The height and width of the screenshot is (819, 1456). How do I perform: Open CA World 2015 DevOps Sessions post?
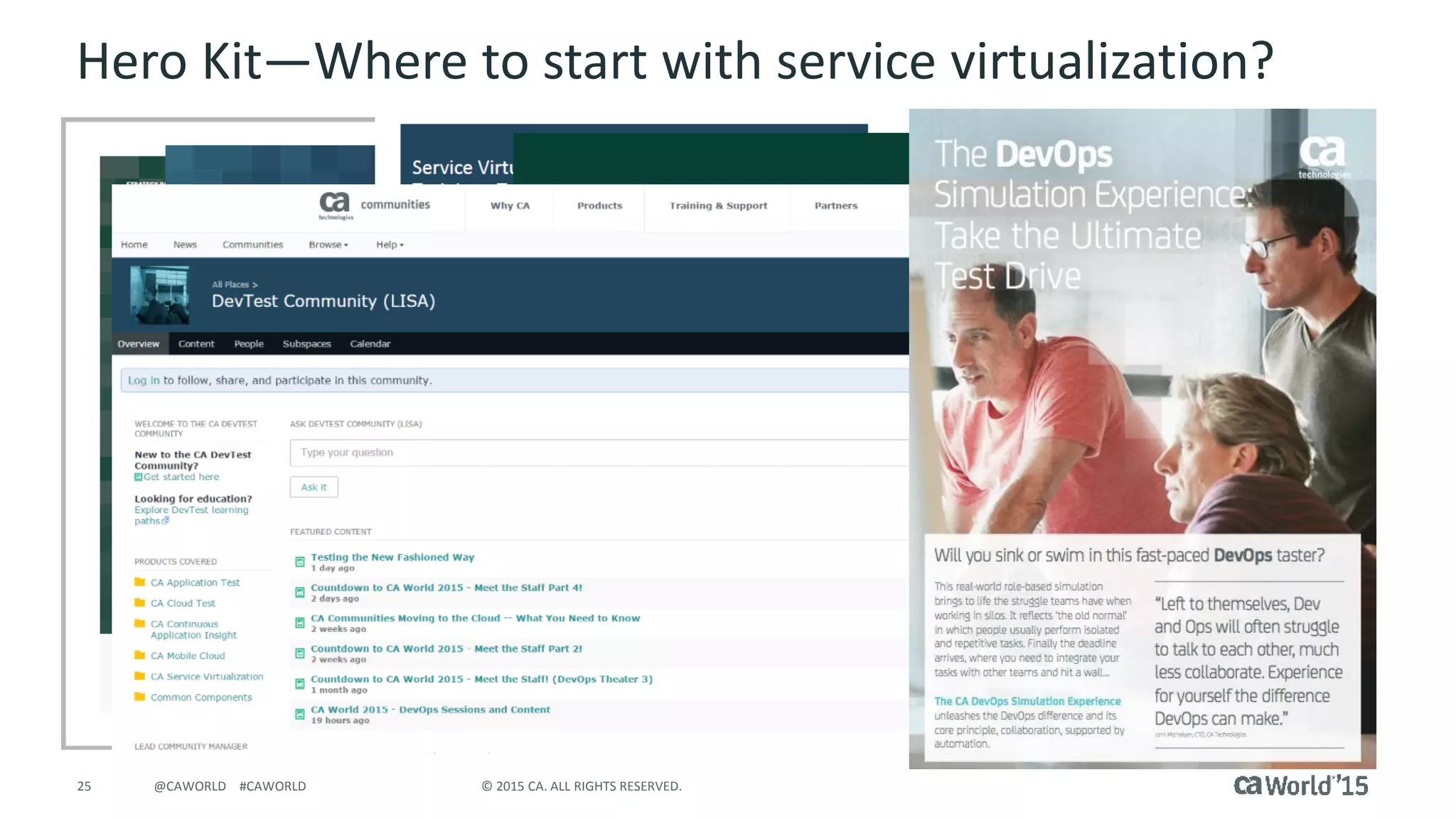pyautogui.click(x=430, y=710)
